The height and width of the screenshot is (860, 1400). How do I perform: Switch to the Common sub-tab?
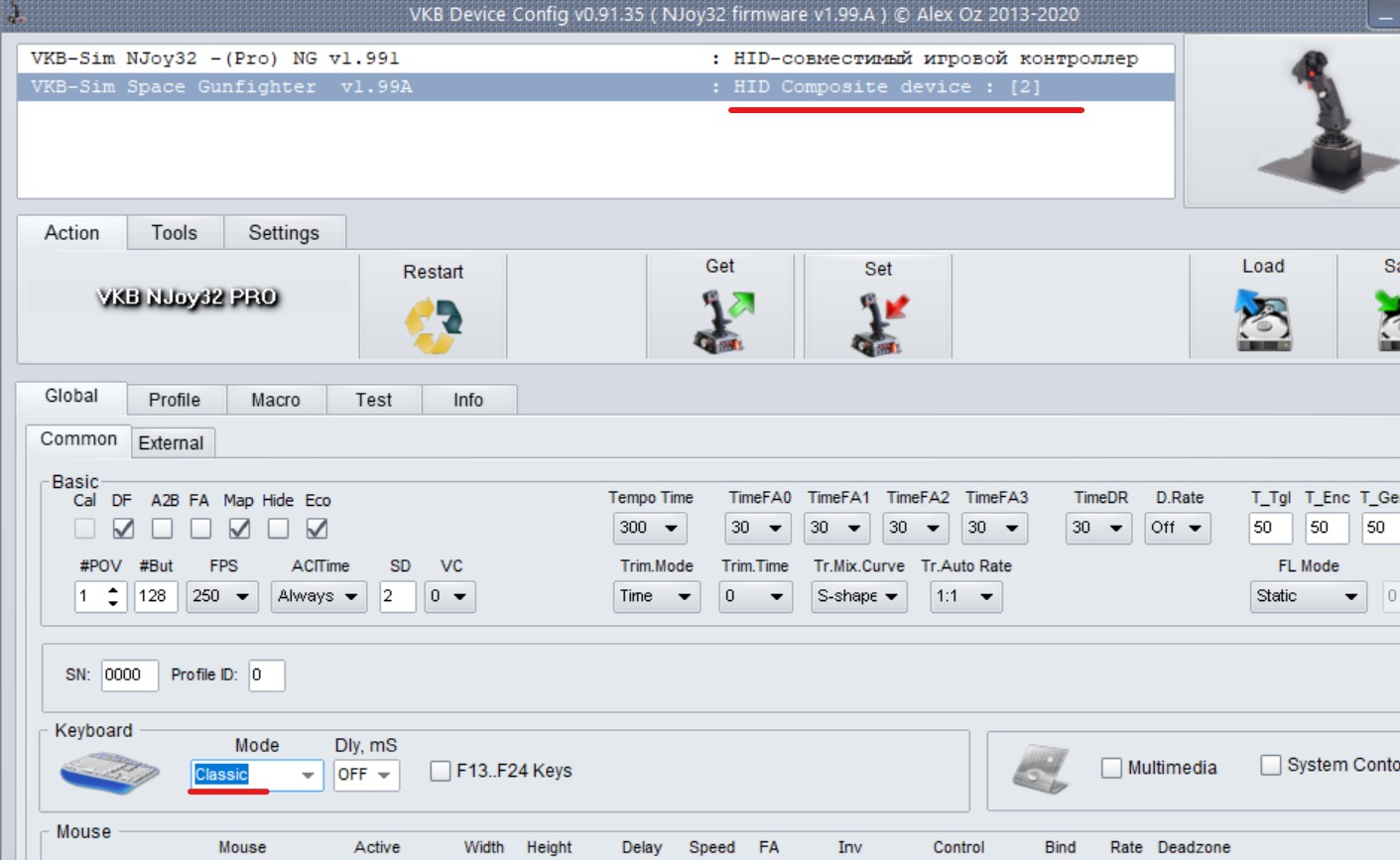78,439
